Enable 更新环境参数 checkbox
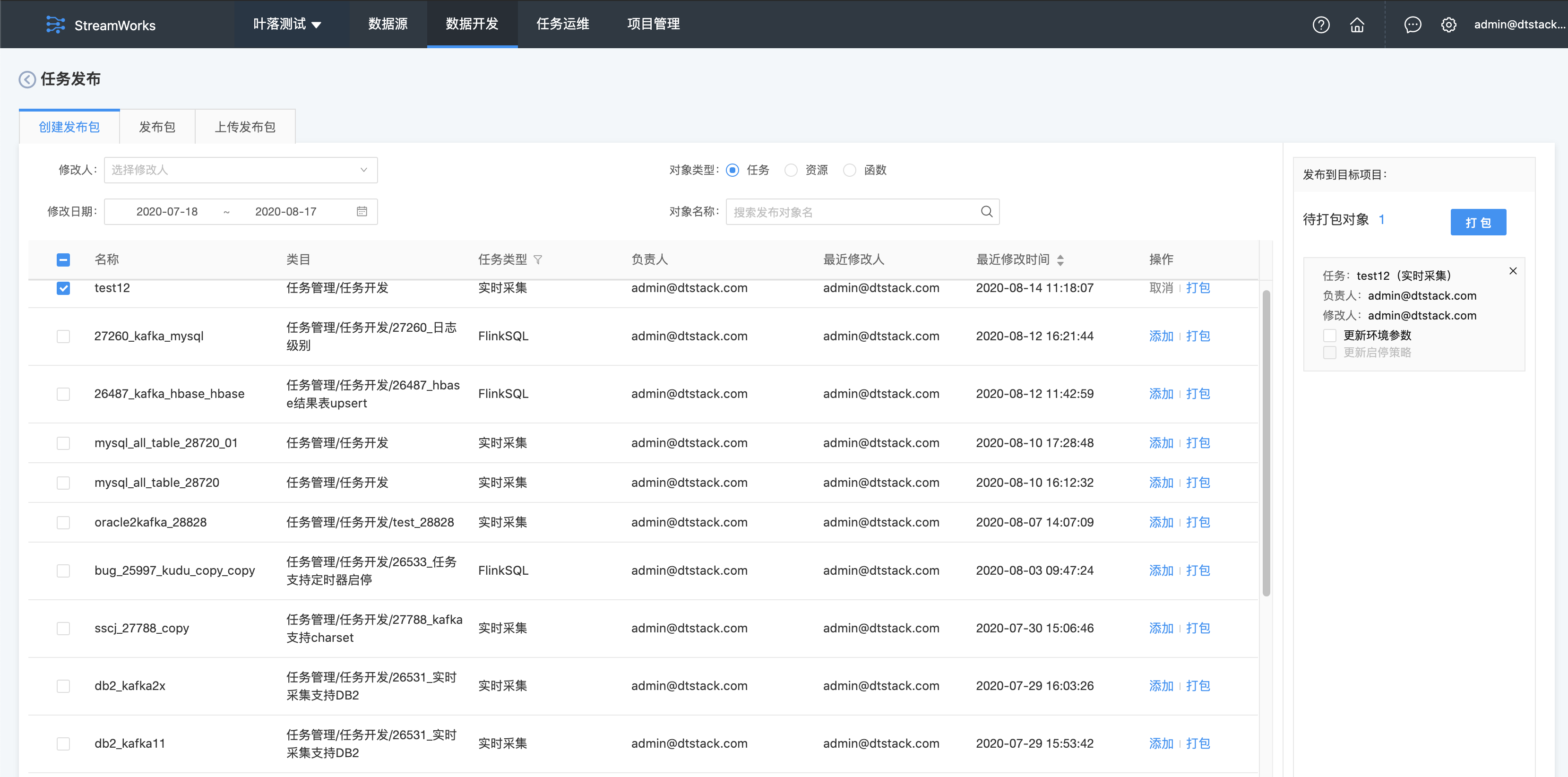This screenshot has height=777, width=1568. pos(1330,336)
